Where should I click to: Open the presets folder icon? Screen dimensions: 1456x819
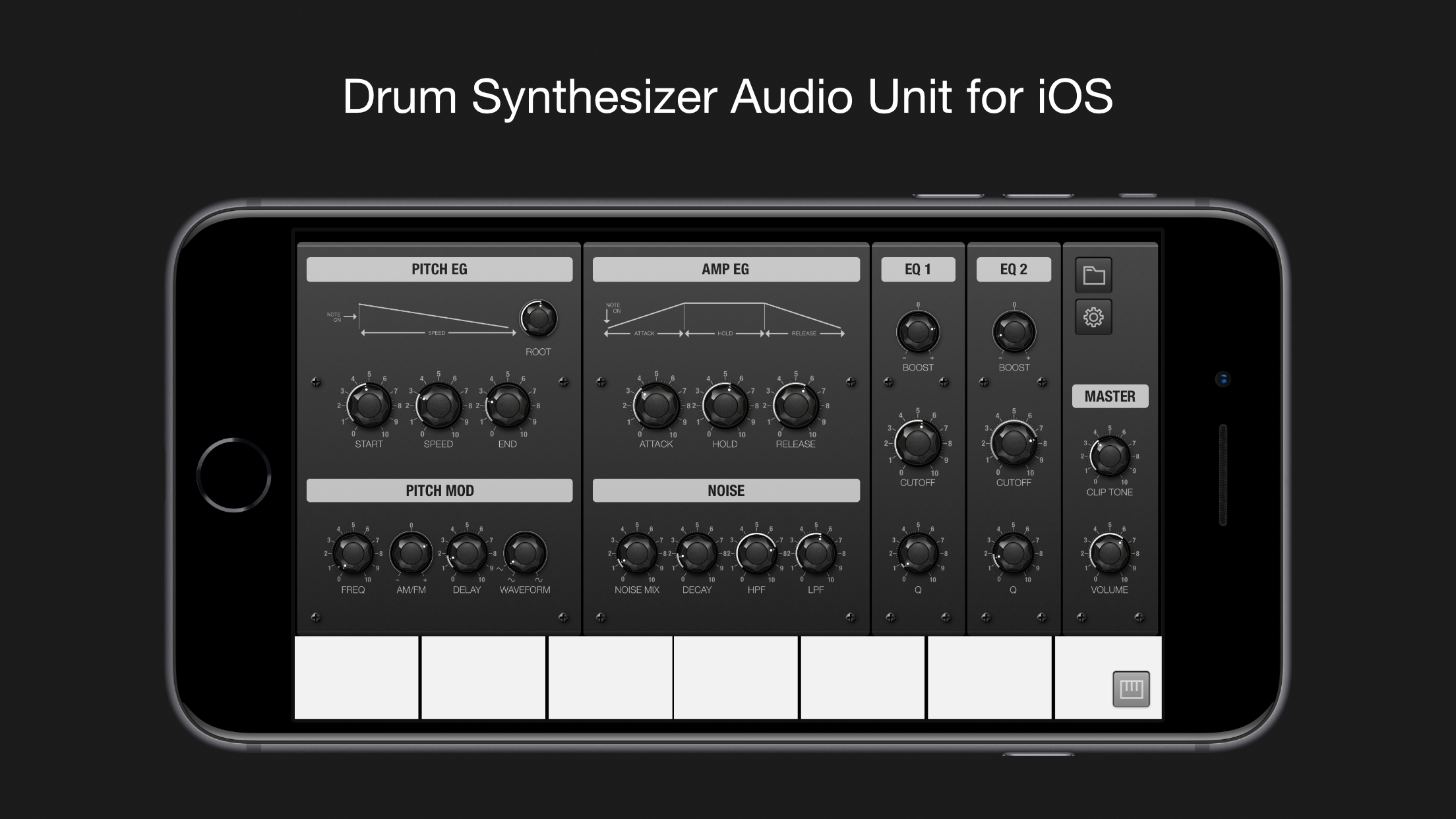coord(1093,275)
